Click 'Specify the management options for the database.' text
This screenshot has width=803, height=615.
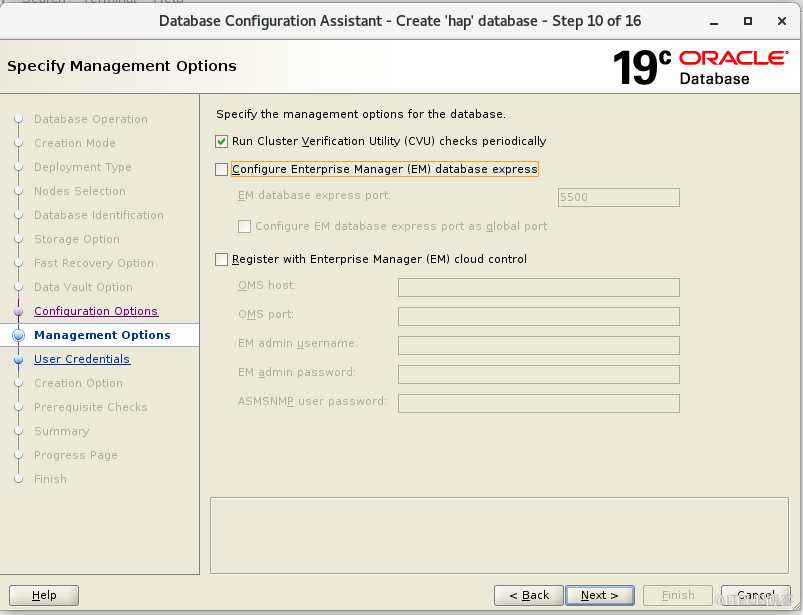point(361,114)
